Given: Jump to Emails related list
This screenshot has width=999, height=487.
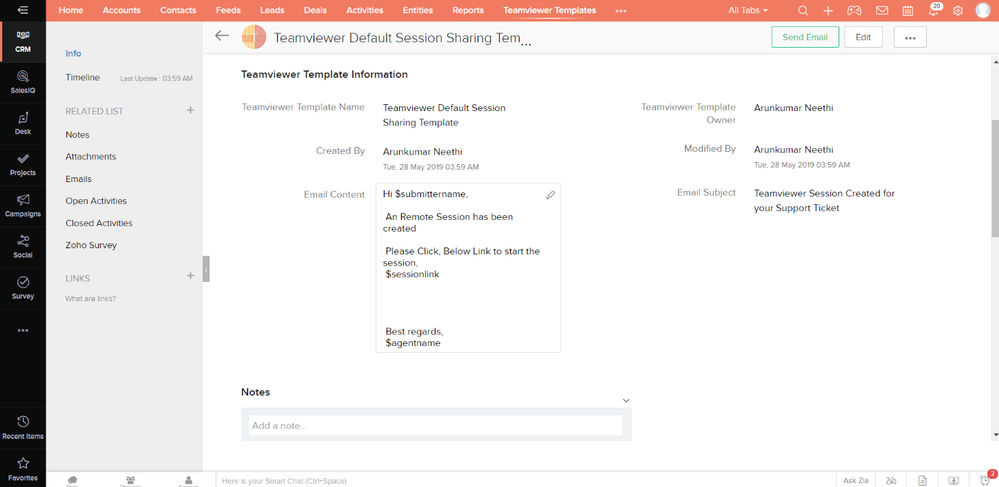Looking at the screenshot, I should 78,179.
